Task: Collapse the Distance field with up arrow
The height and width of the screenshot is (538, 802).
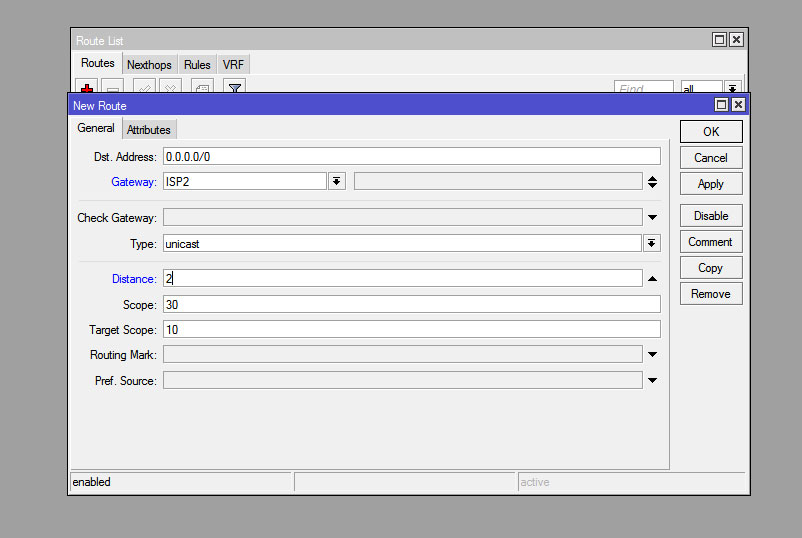Action: (x=652, y=279)
